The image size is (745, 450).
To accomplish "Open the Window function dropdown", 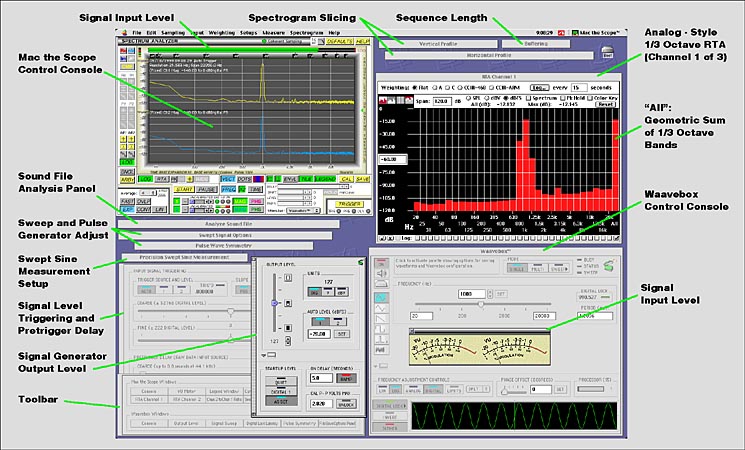I will tap(302, 210).
